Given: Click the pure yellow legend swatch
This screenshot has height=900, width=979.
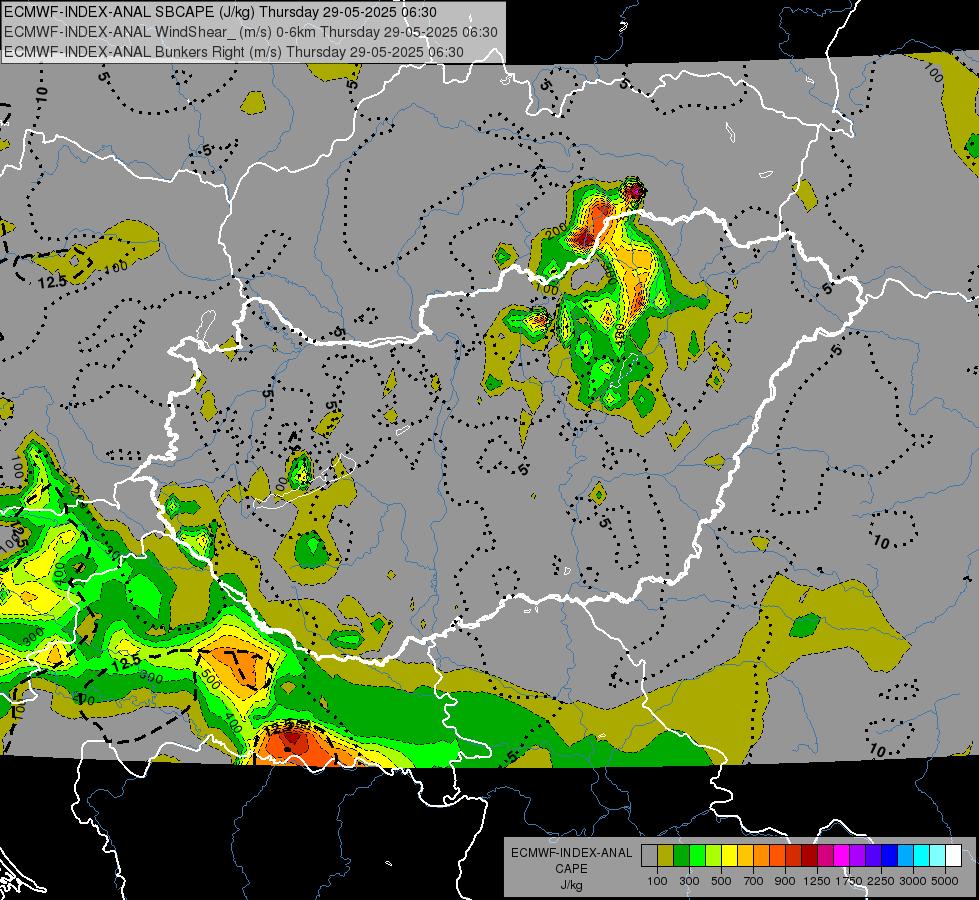Looking at the screenshot, I should point(729,855).
